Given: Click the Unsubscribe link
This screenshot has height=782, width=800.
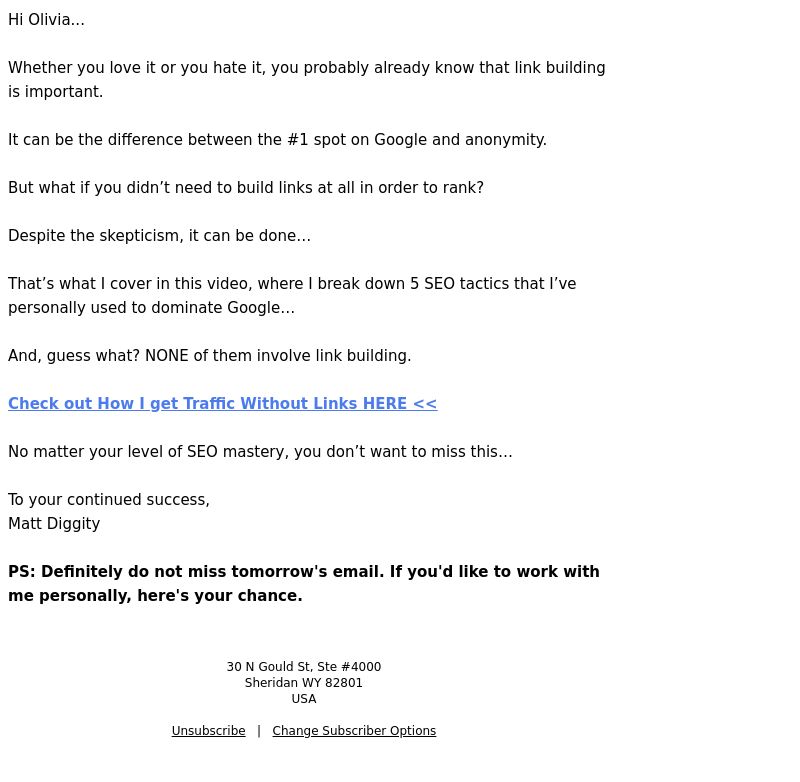Looking at the screenshot, I should tap(208, 730).
